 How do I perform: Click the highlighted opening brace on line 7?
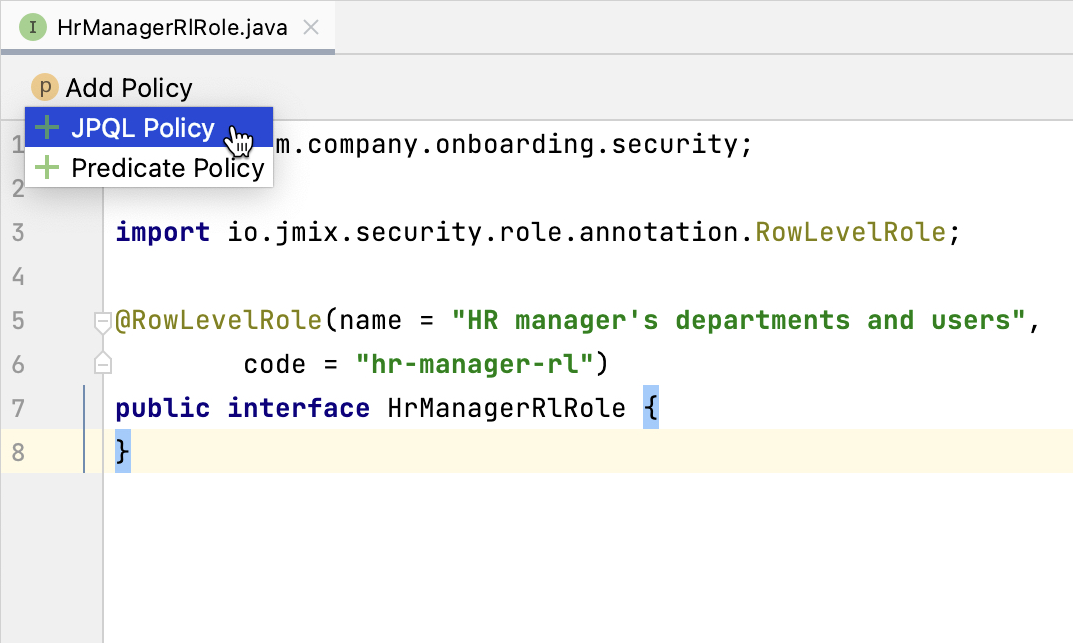click(650, 408)
